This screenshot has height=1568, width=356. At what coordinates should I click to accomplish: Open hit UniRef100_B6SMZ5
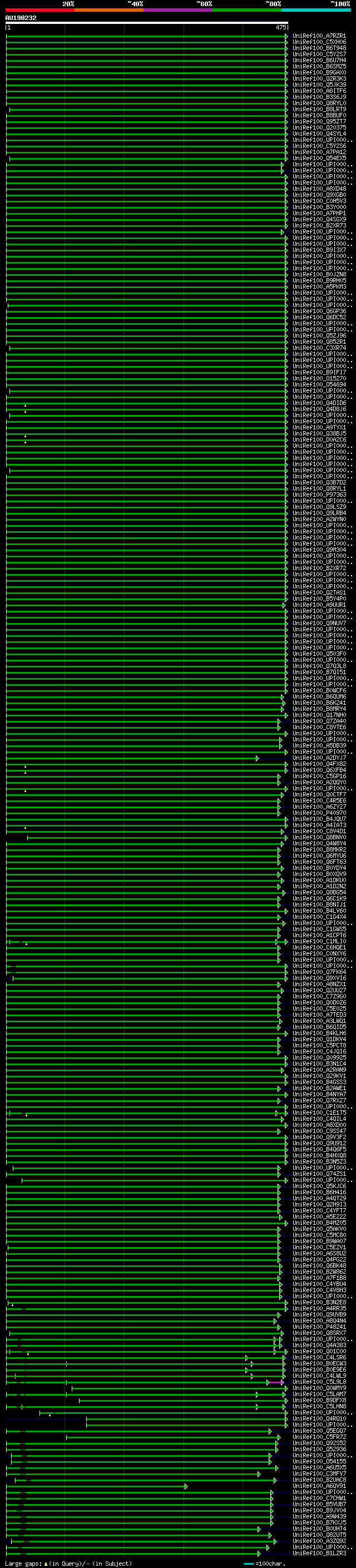pos(319,66)
